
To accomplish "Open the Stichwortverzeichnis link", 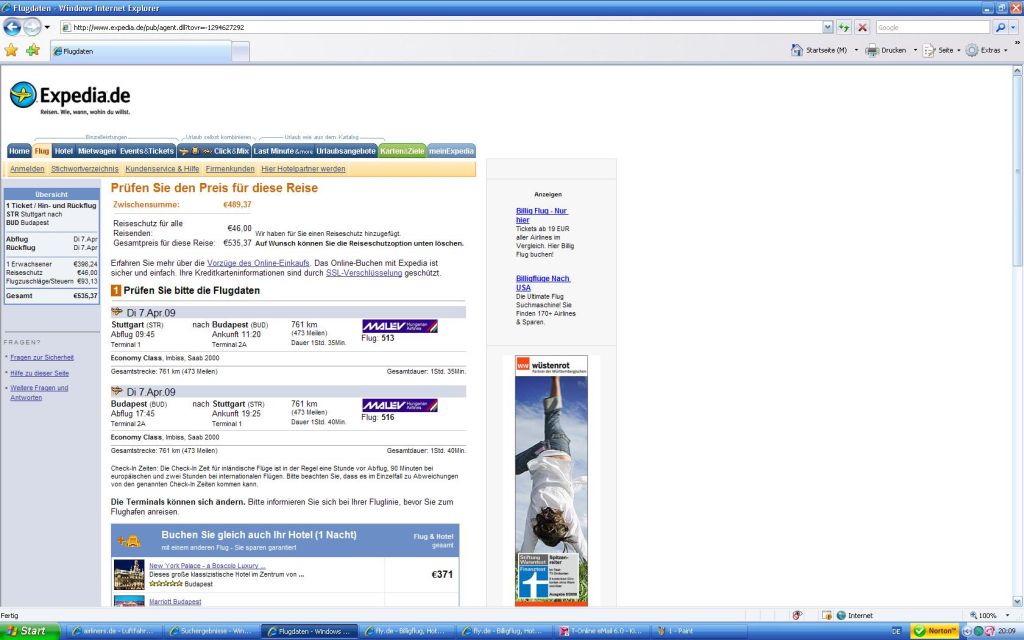I will 85,168.
